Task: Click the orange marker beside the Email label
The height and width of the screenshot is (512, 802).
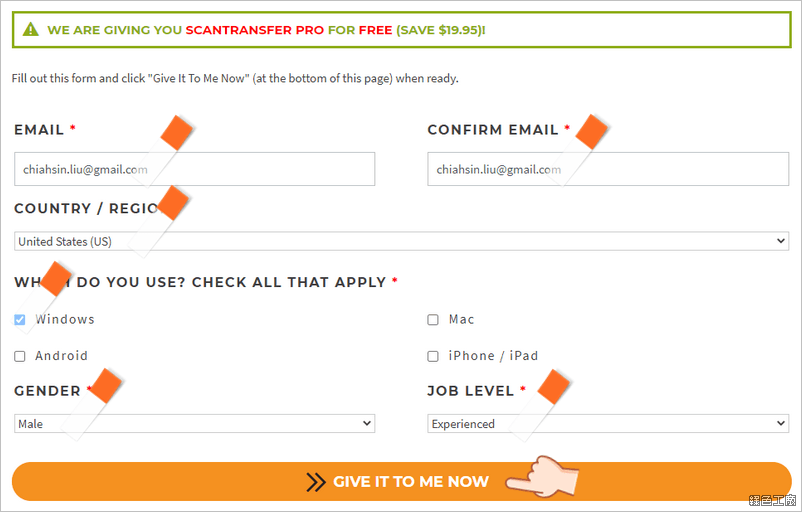Action: 176,132
